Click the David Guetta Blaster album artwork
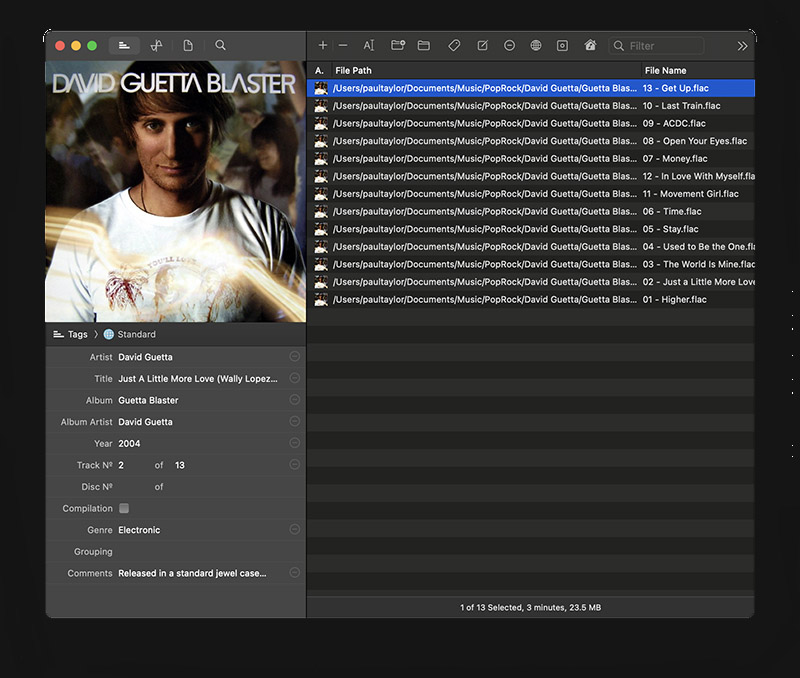The image size is (800, 678). 176,191
